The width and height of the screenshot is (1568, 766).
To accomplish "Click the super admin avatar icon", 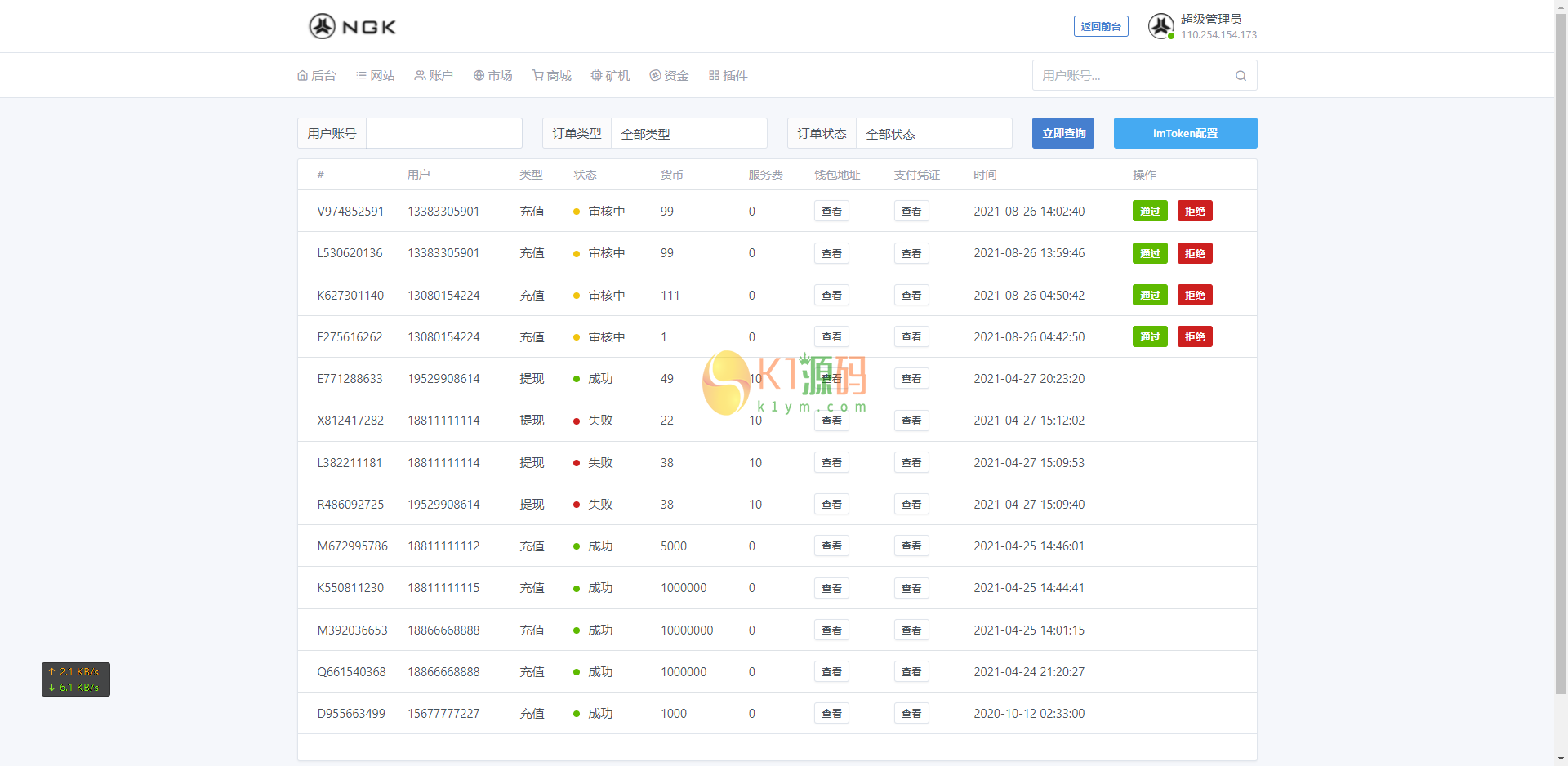I will [1160, 26].
